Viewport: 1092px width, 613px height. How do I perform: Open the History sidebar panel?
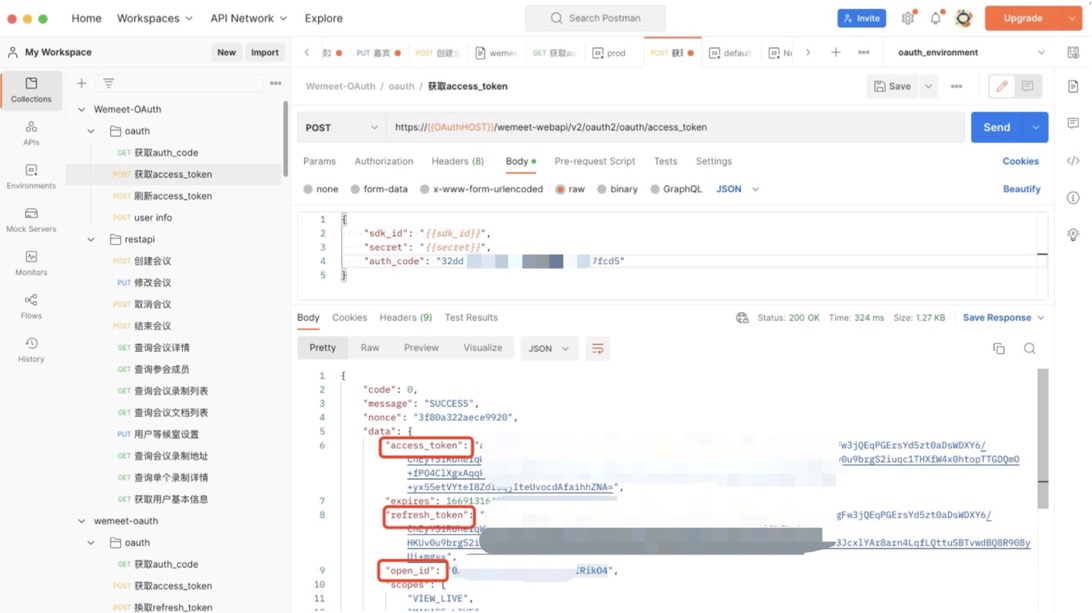[31, 349]
